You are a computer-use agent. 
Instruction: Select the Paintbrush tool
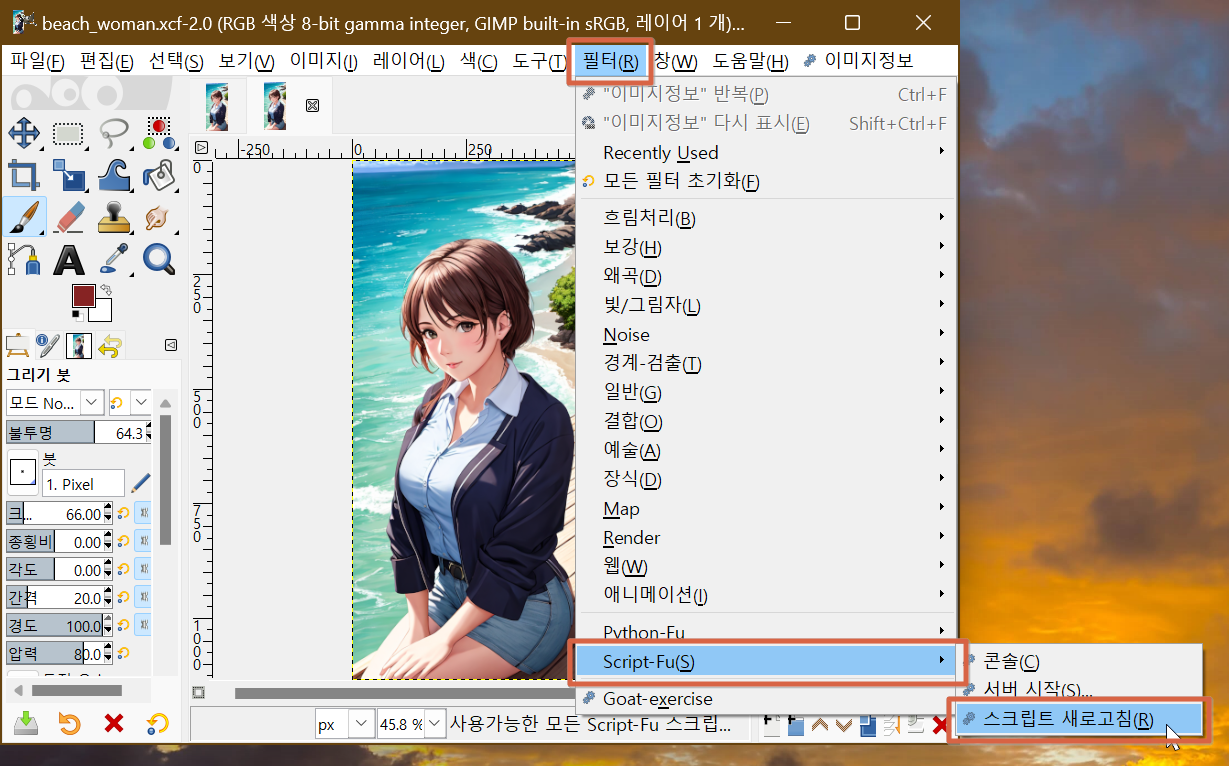23,217
